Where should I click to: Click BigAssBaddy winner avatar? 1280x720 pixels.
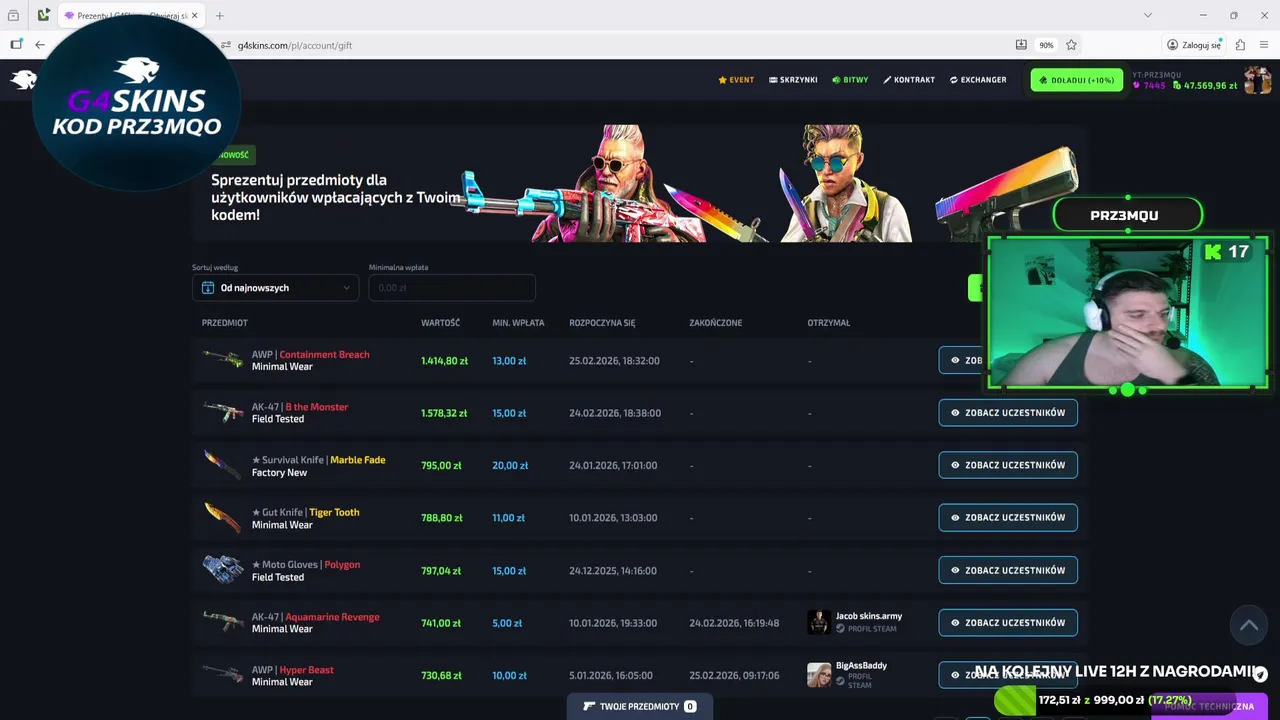pos(819,675)
